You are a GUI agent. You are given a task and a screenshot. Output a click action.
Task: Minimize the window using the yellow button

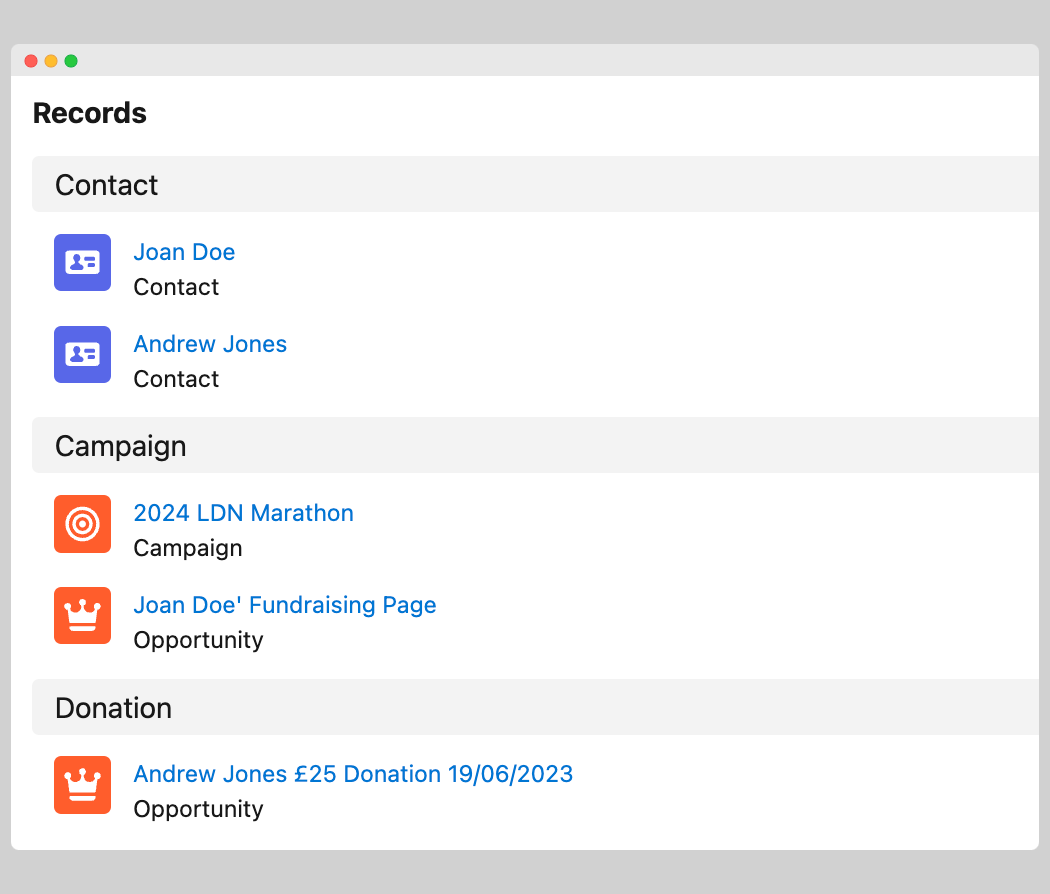coord(51,61)
